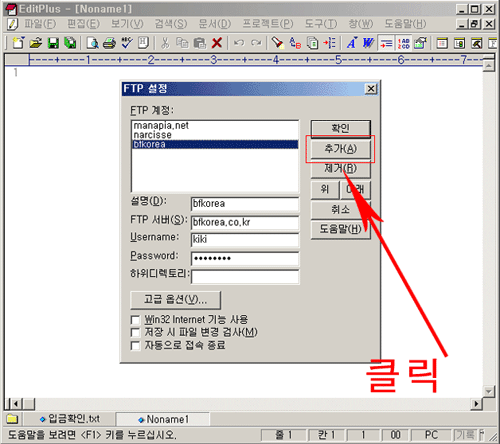Click the FTP 서버 input field
Viewport: 500px width, 444px height.
click(x=245, y=223)
